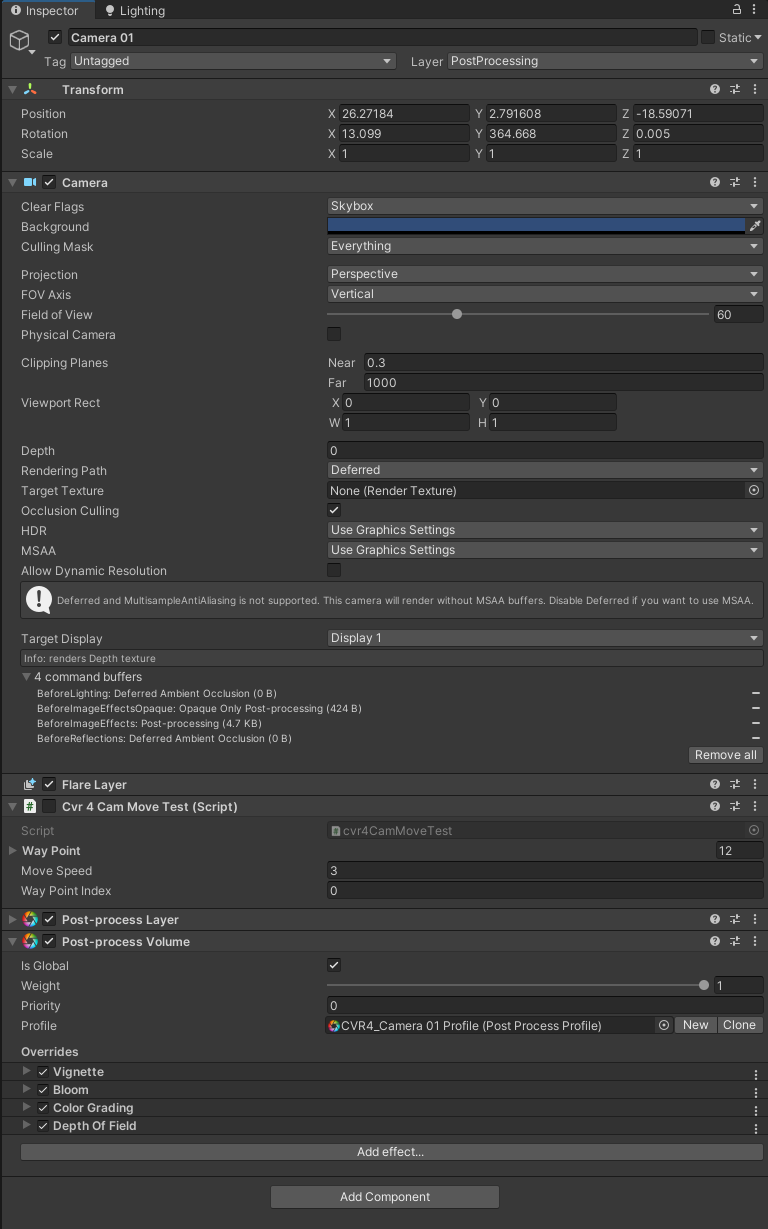Switch to the Lighting tab

pos(135,11)
